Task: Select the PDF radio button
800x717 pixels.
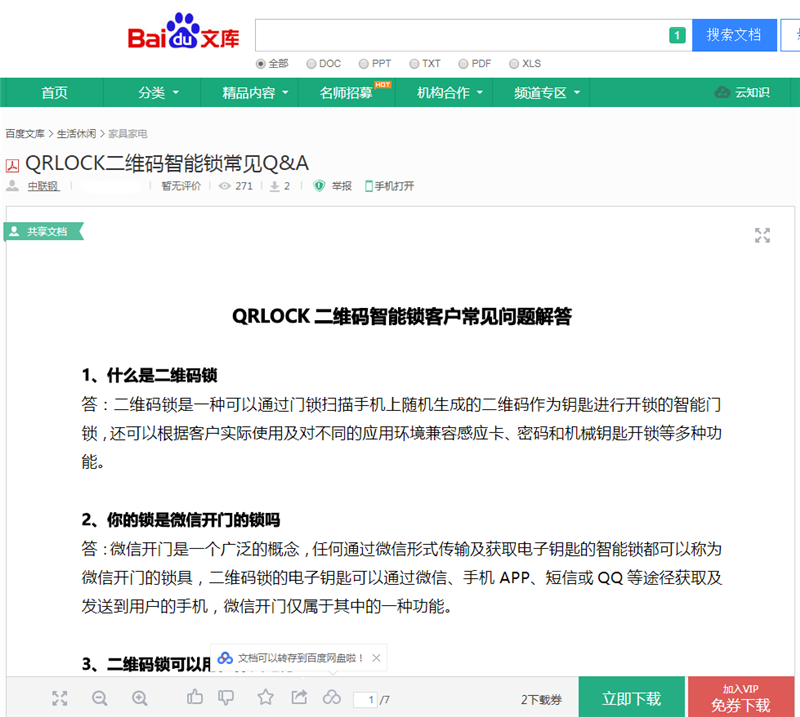Action: 463,64
